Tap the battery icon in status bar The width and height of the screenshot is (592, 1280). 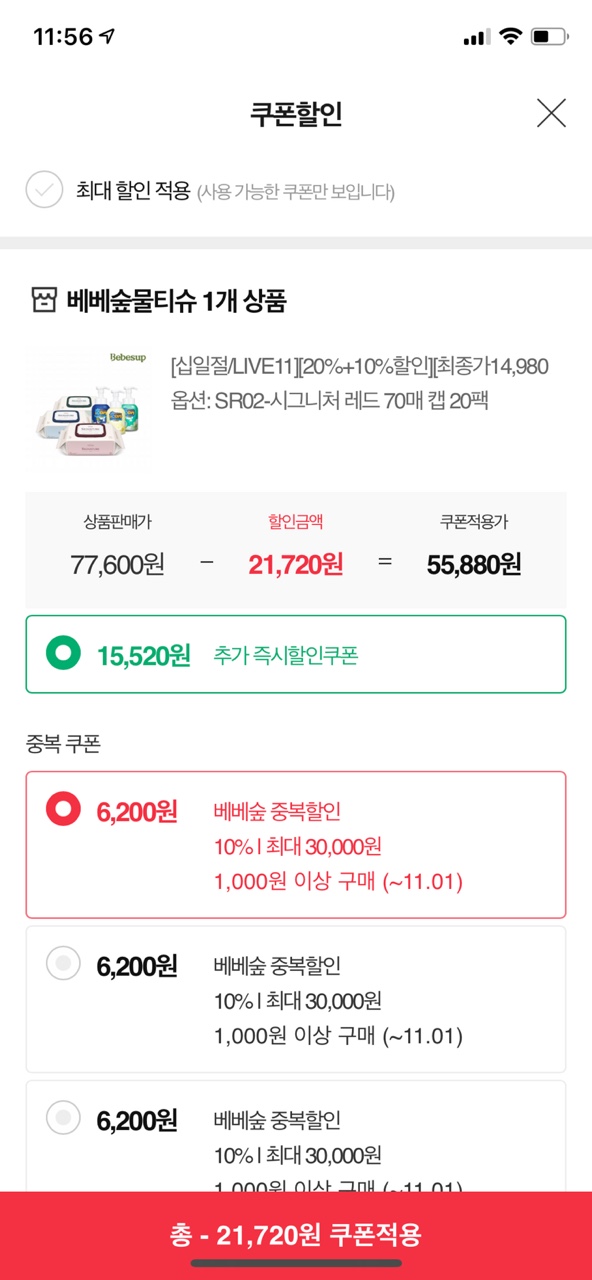tap(549, 37)
